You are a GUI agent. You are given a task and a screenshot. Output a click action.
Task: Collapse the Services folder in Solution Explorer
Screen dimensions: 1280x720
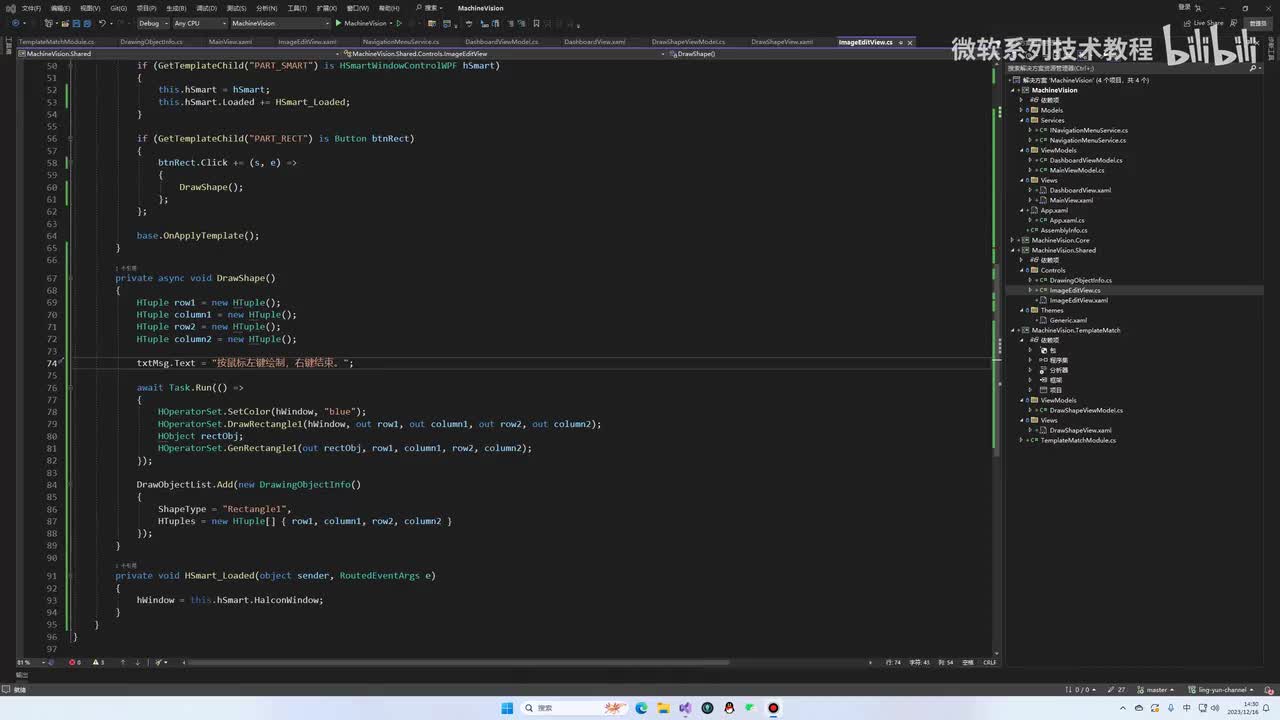(x=1021, y=120)
